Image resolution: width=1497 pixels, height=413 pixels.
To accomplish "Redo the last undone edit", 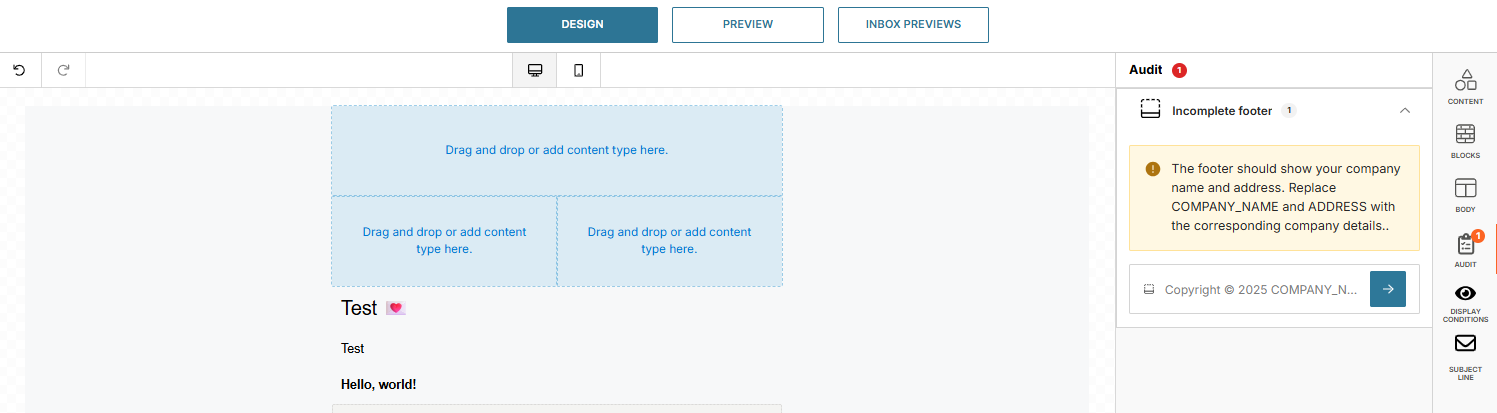I will click(63, 70).
